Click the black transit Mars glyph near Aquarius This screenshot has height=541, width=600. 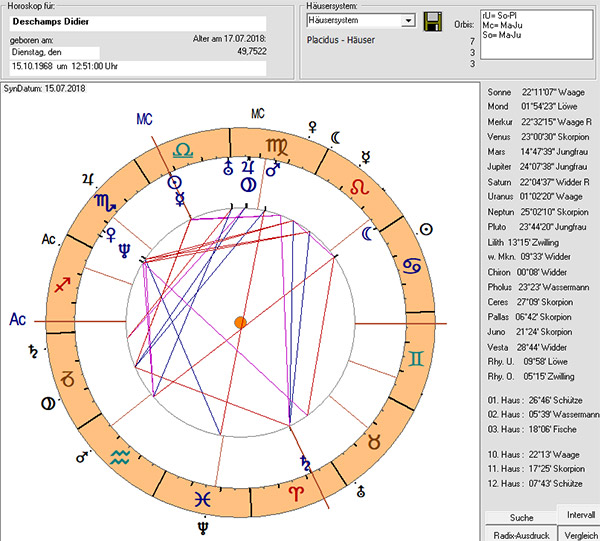click(x=82, y=456)
